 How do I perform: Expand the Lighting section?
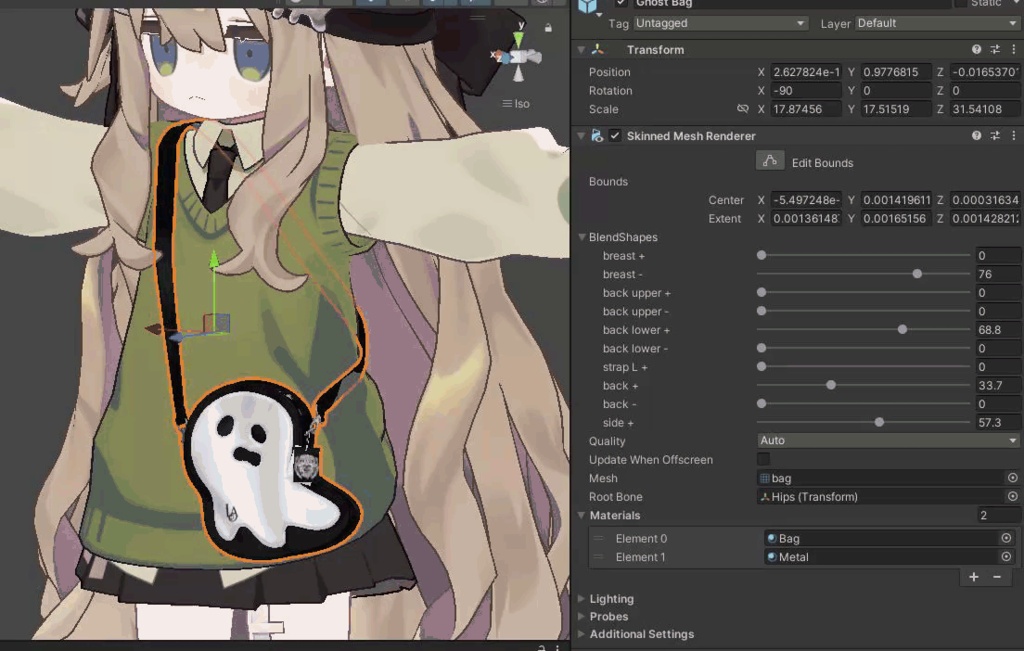point(581,598)
